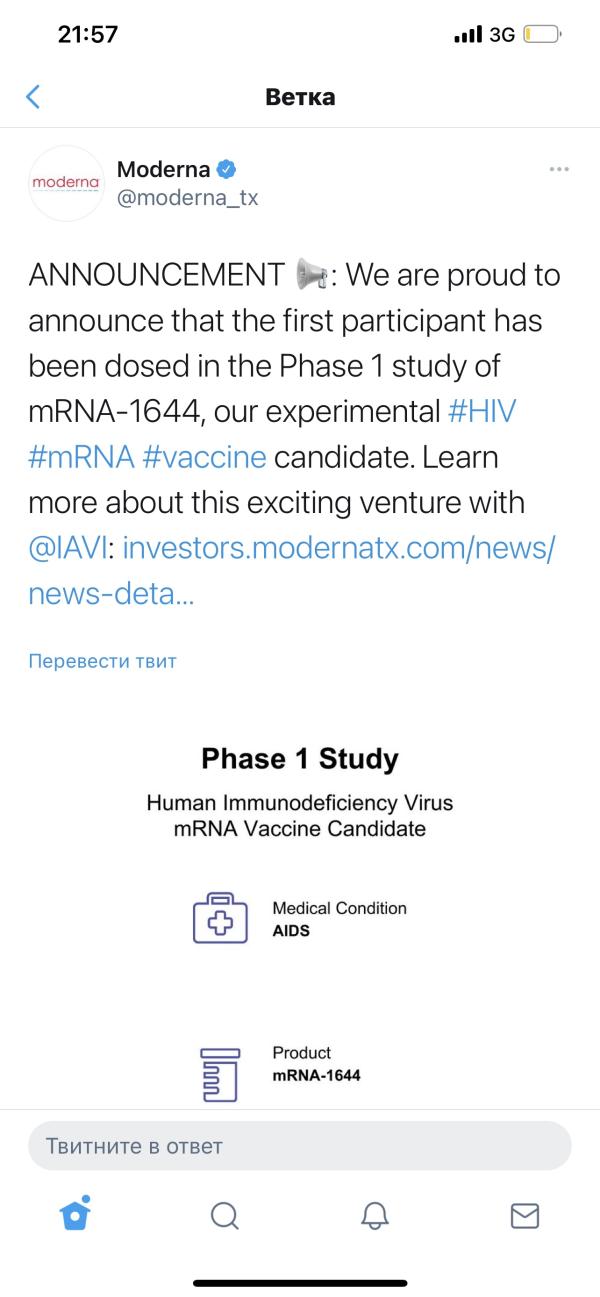
Task: Open Moderna profile avatar logo
Action: pyautogui.click(x=66, y=183)
